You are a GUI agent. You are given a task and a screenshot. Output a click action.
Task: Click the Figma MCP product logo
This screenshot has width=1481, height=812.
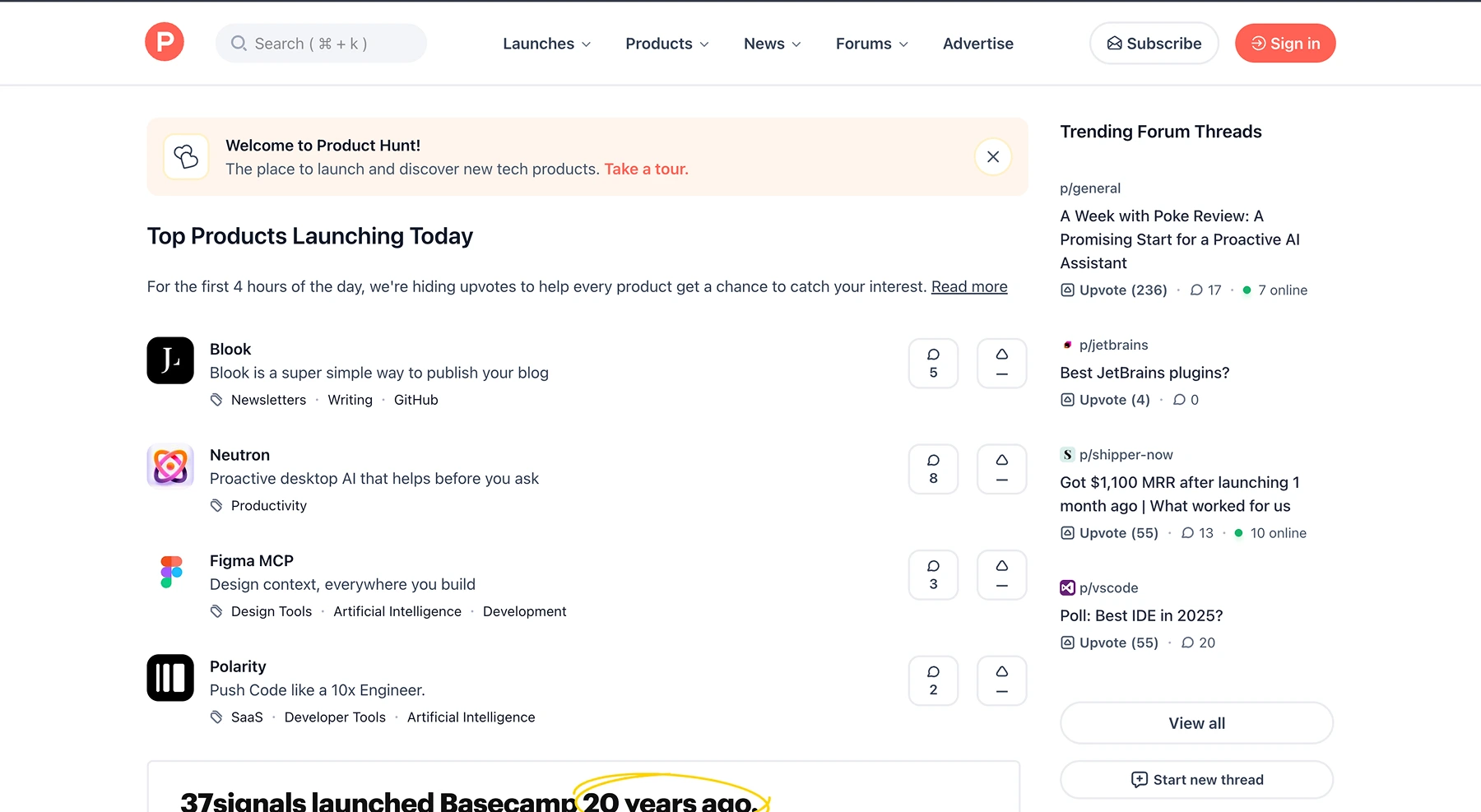point(169,572)
